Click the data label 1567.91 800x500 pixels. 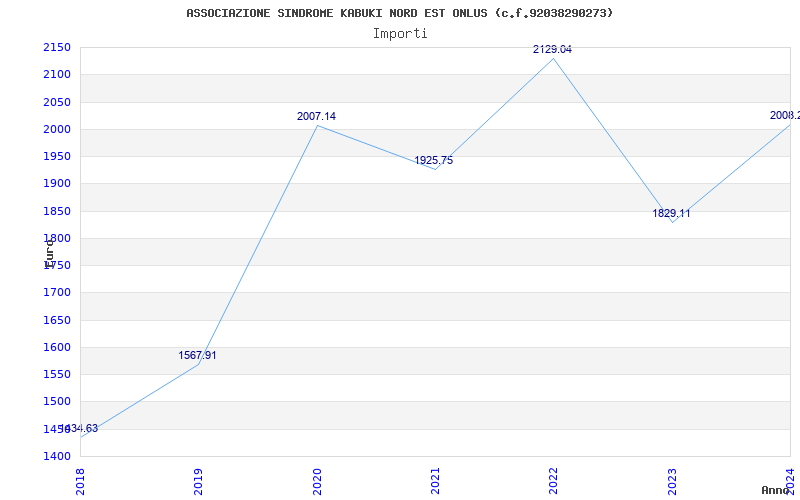point(197,356)
